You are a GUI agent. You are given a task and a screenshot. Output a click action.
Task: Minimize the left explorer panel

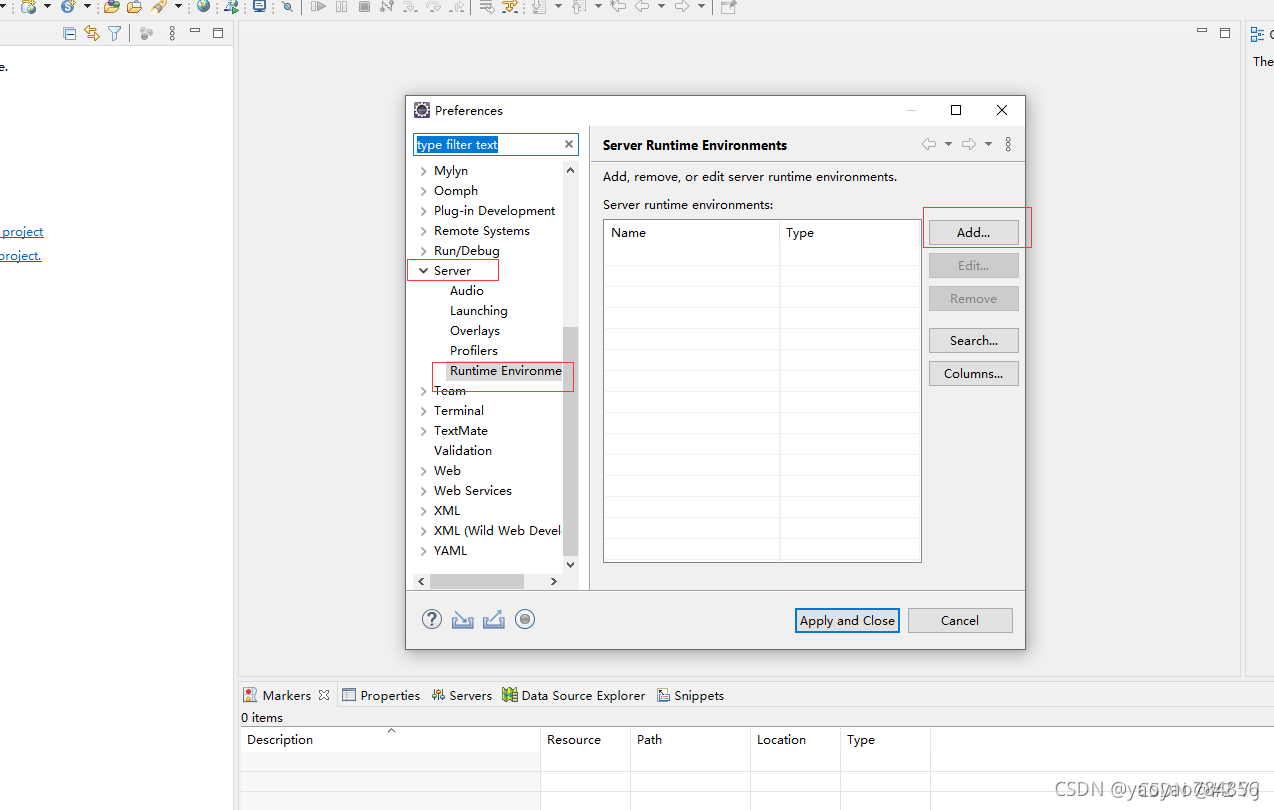coord(195,32)
